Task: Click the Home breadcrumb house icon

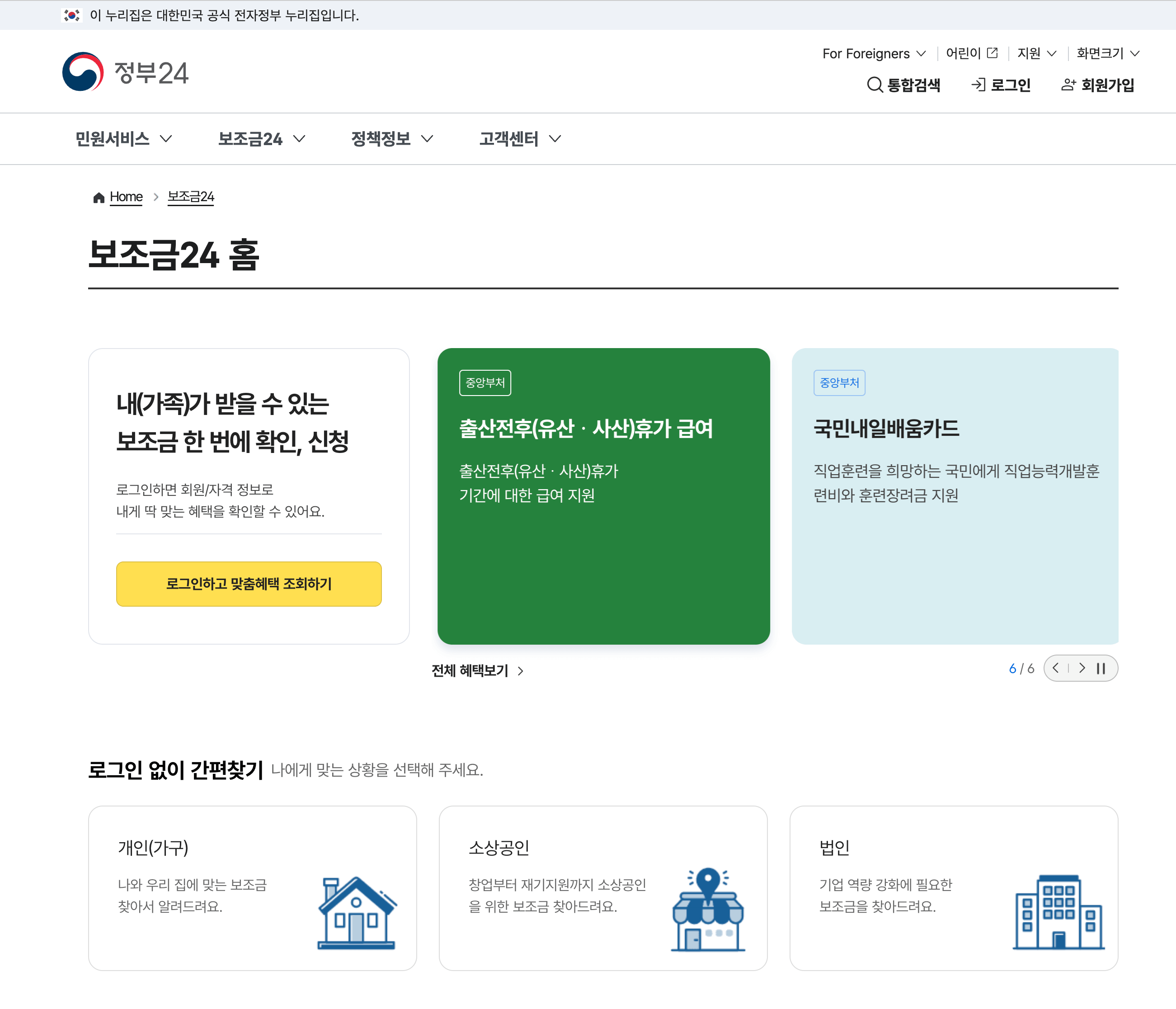Action: coord(98,197)
